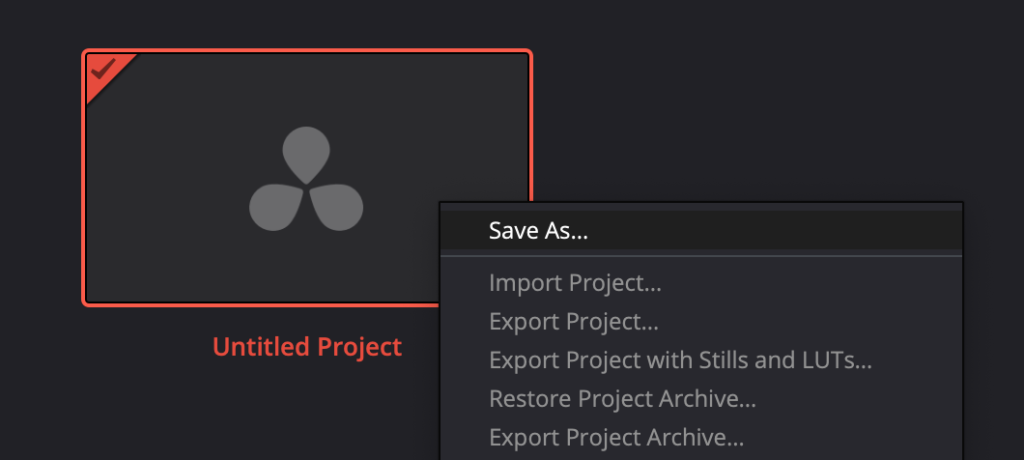Choose Export Project with Stills and LUTs...

pos(680,360)
